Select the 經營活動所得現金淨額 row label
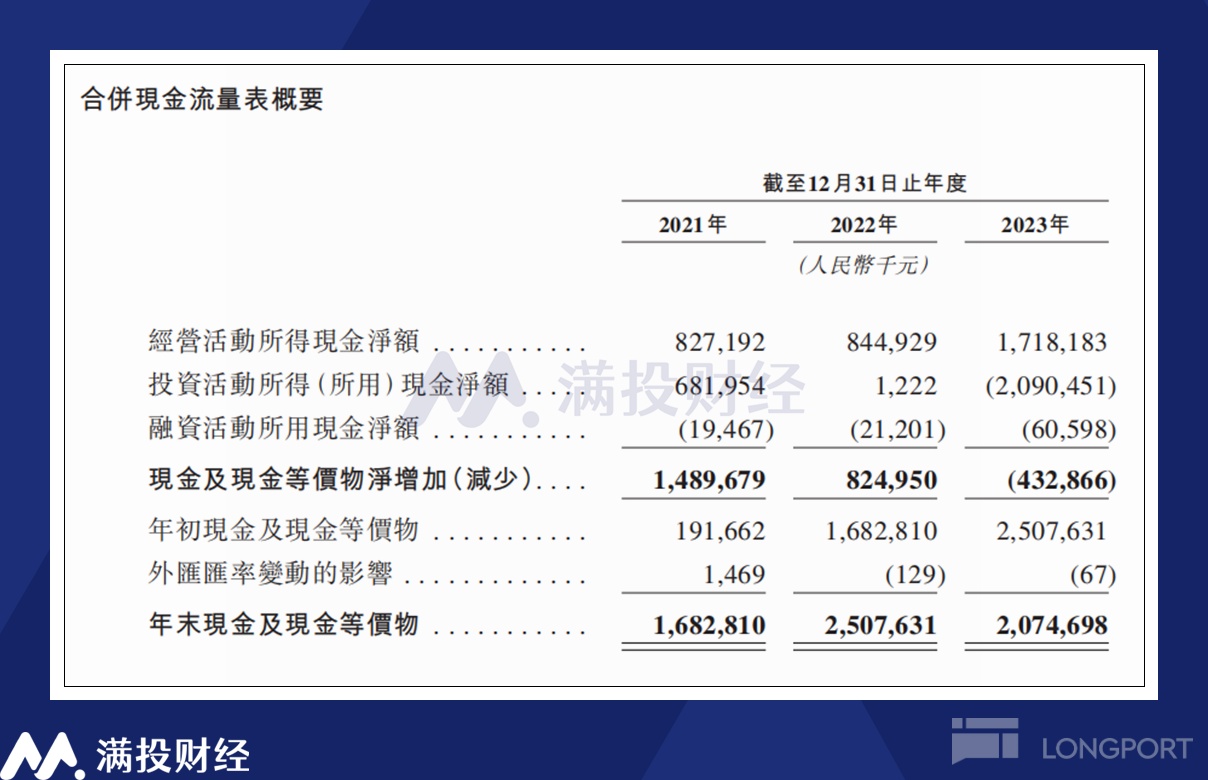 pyautogui.click(x=283, y=342)
